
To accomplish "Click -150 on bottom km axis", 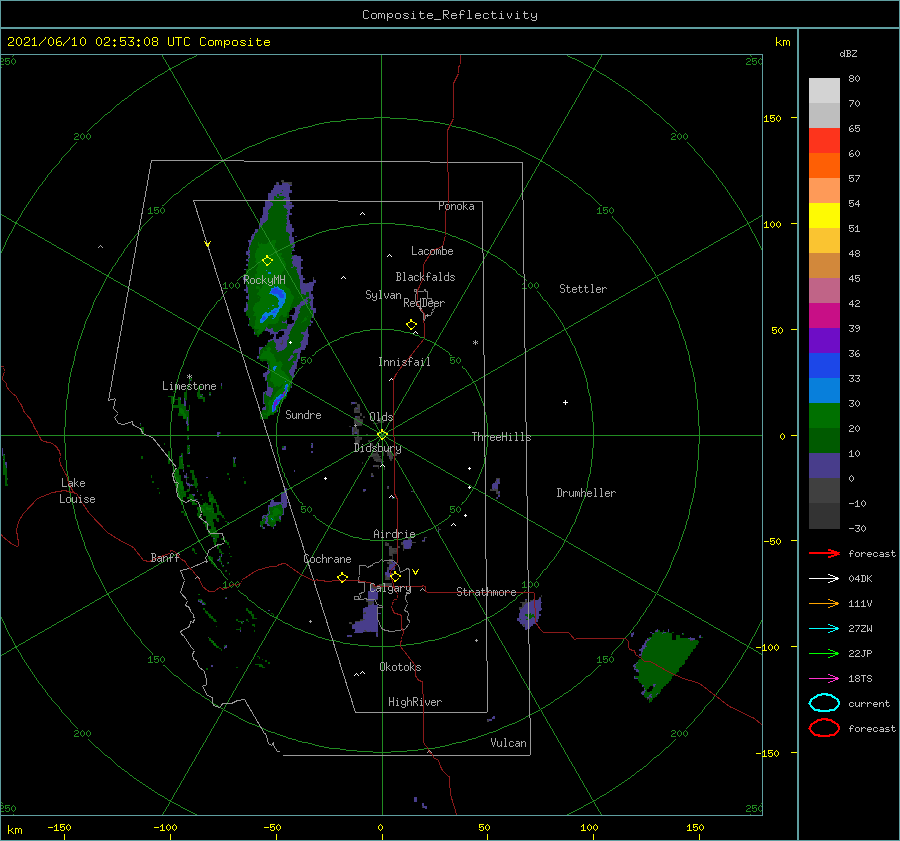I will [59, 827].
